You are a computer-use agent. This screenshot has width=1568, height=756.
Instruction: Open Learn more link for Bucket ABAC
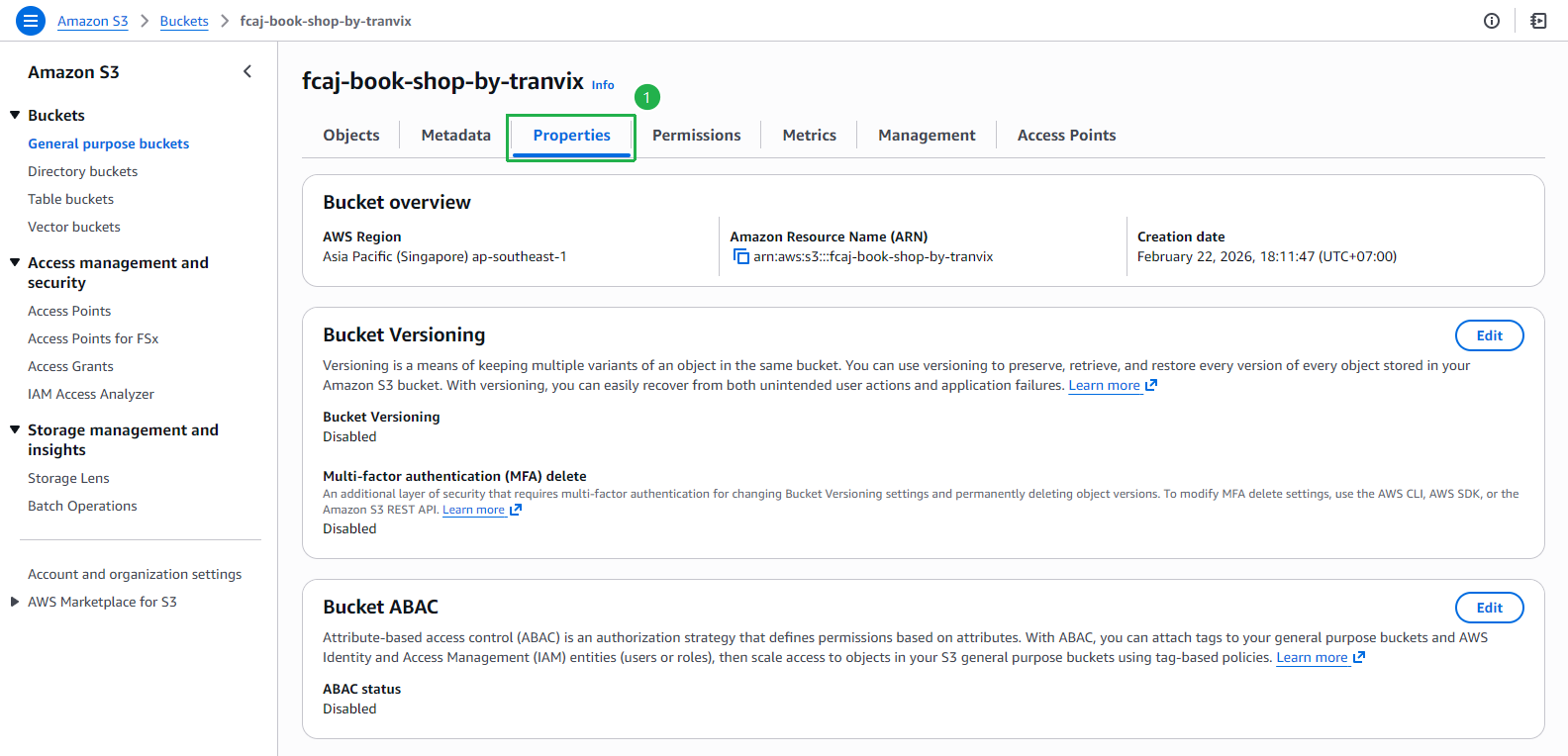tap(1313, 657)
